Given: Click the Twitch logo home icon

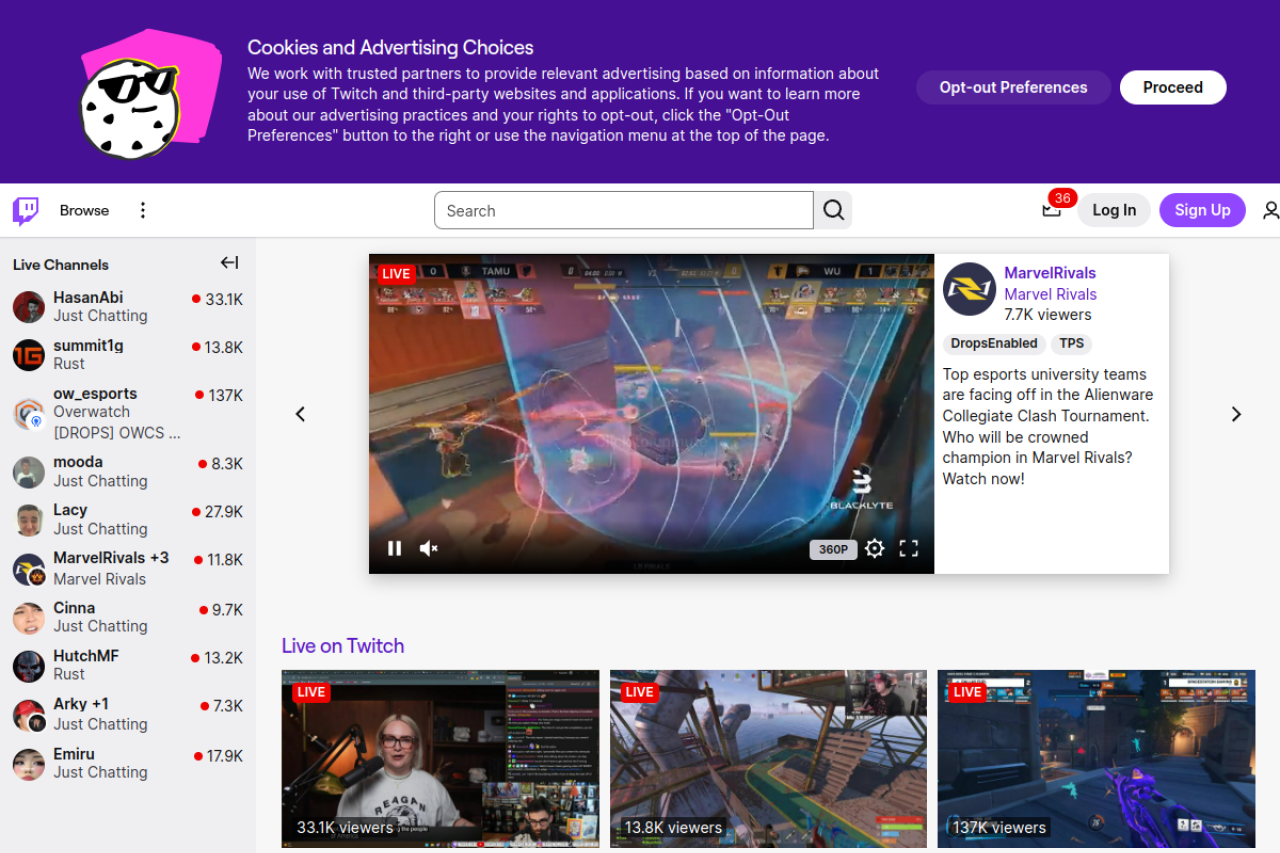Looking at the screenshot, I should point(26,210).
